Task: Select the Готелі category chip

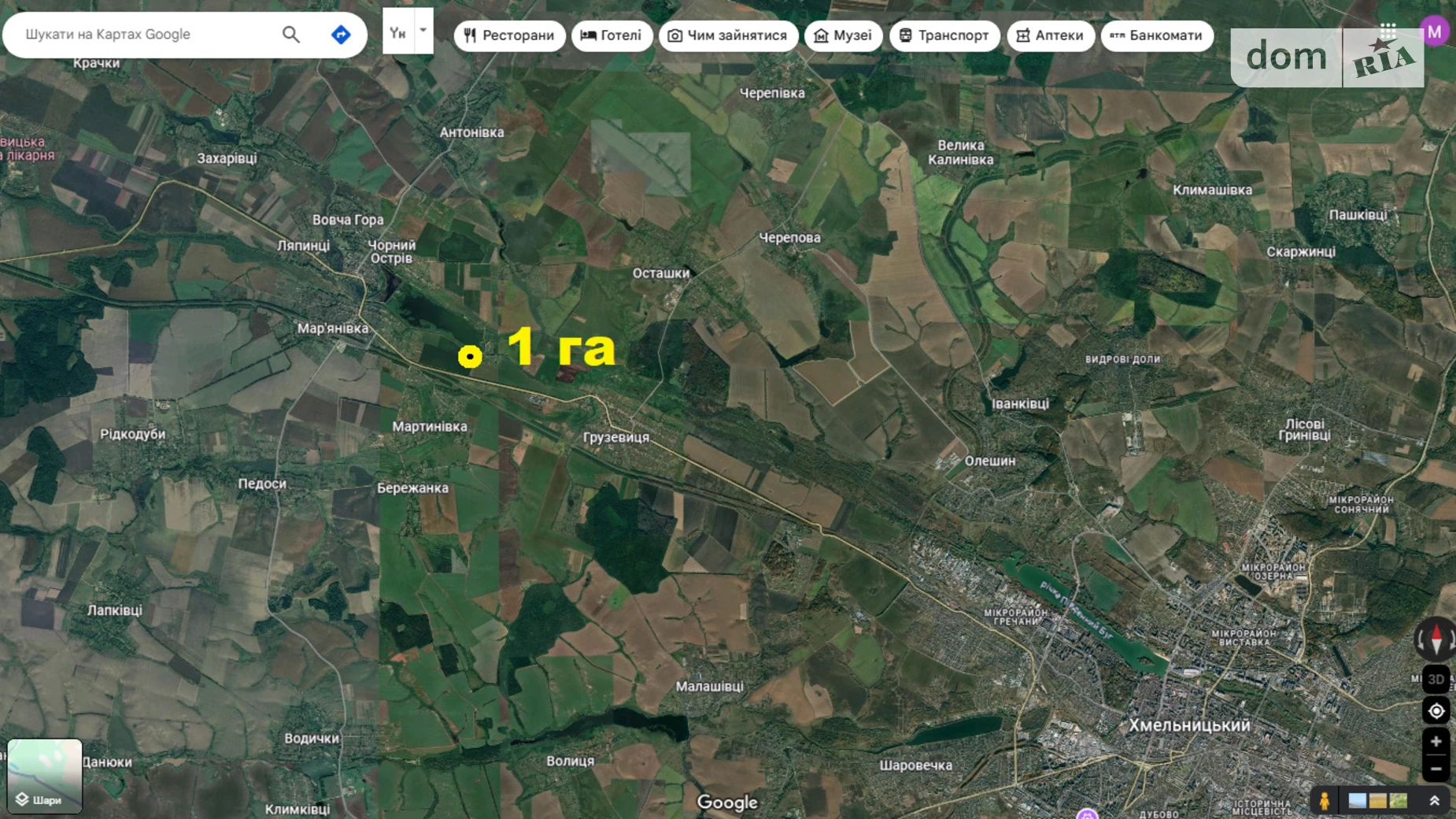Action: pyautogui.click(x=612, y=35)
